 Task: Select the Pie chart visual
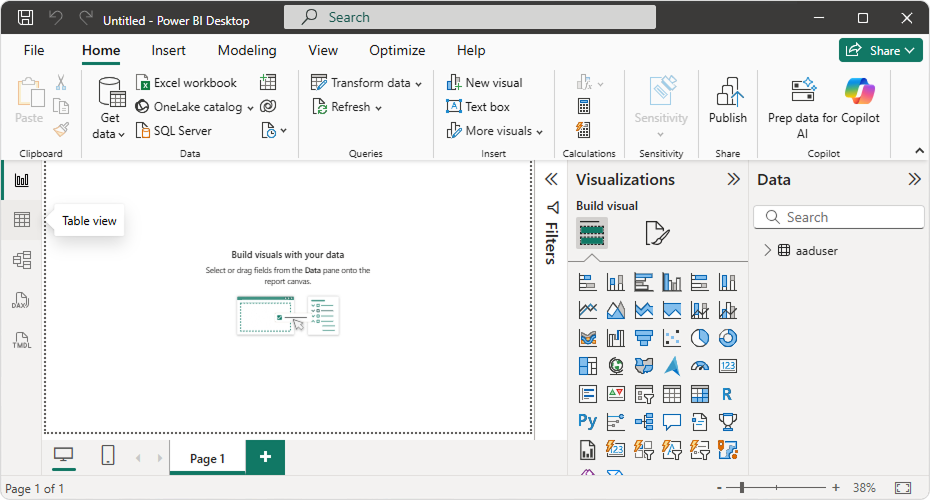click(x=700, y=338)
